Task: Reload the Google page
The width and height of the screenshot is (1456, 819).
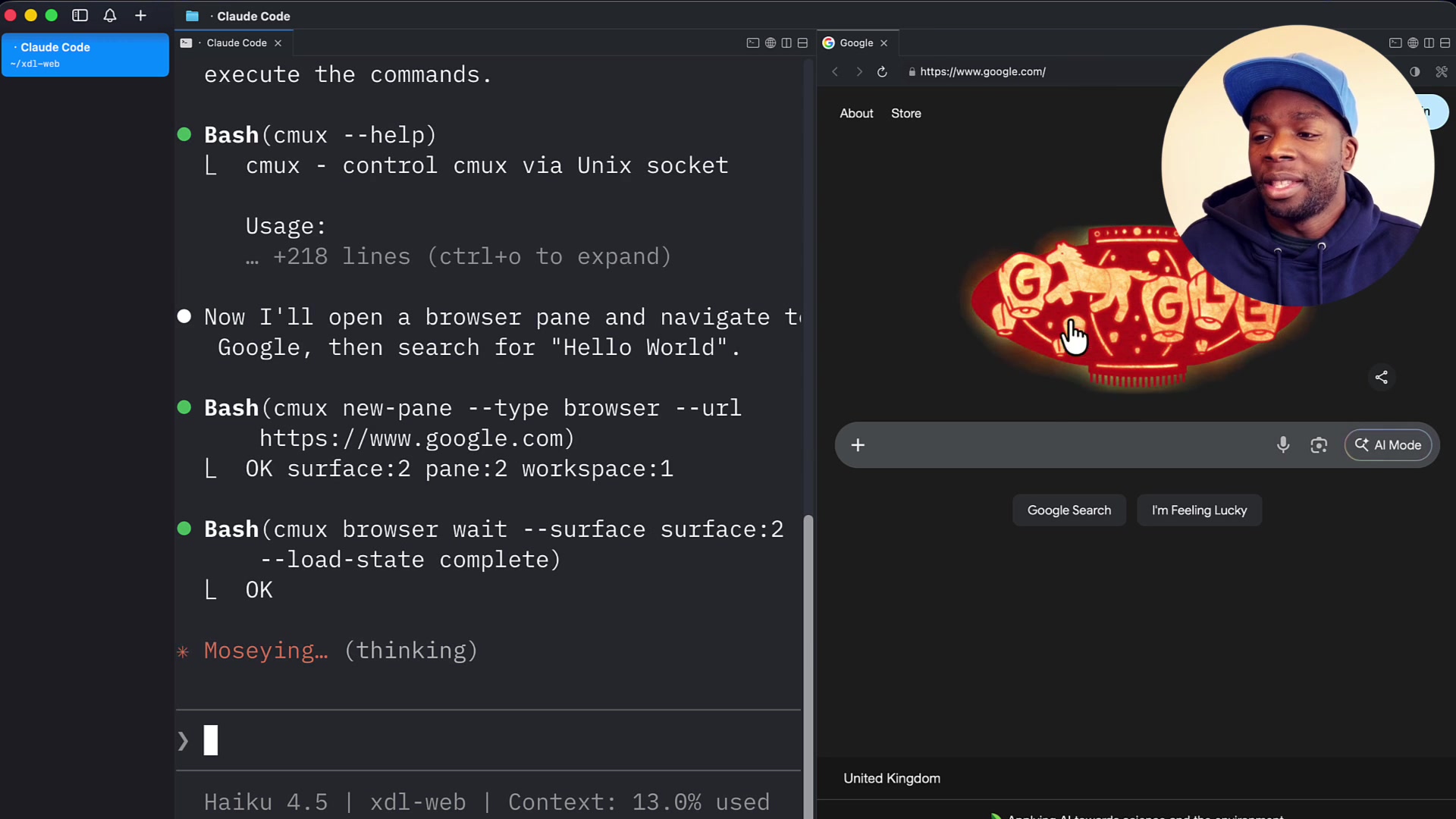Action: coord(882,71)
